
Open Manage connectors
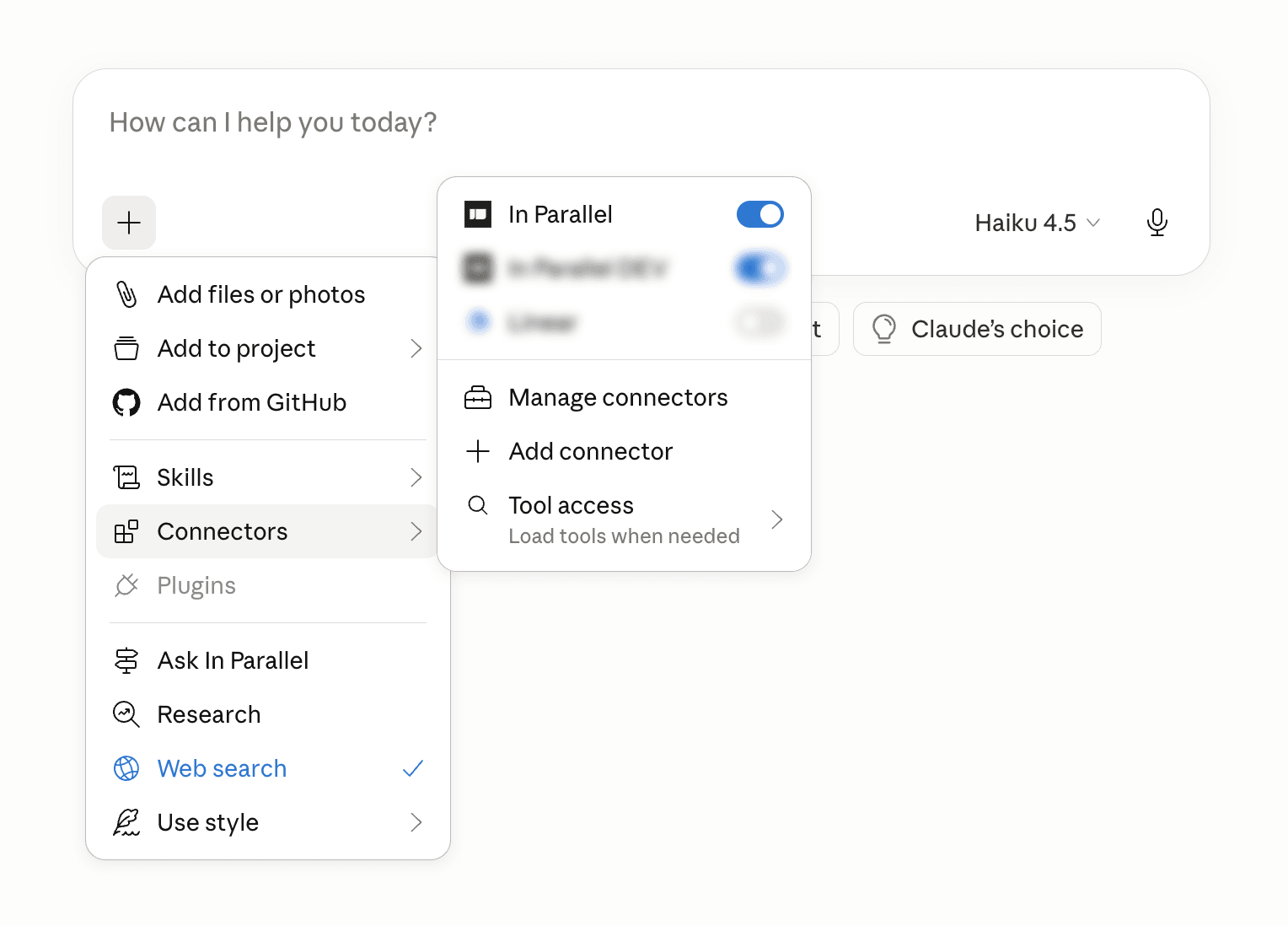(x=624, y=397)
